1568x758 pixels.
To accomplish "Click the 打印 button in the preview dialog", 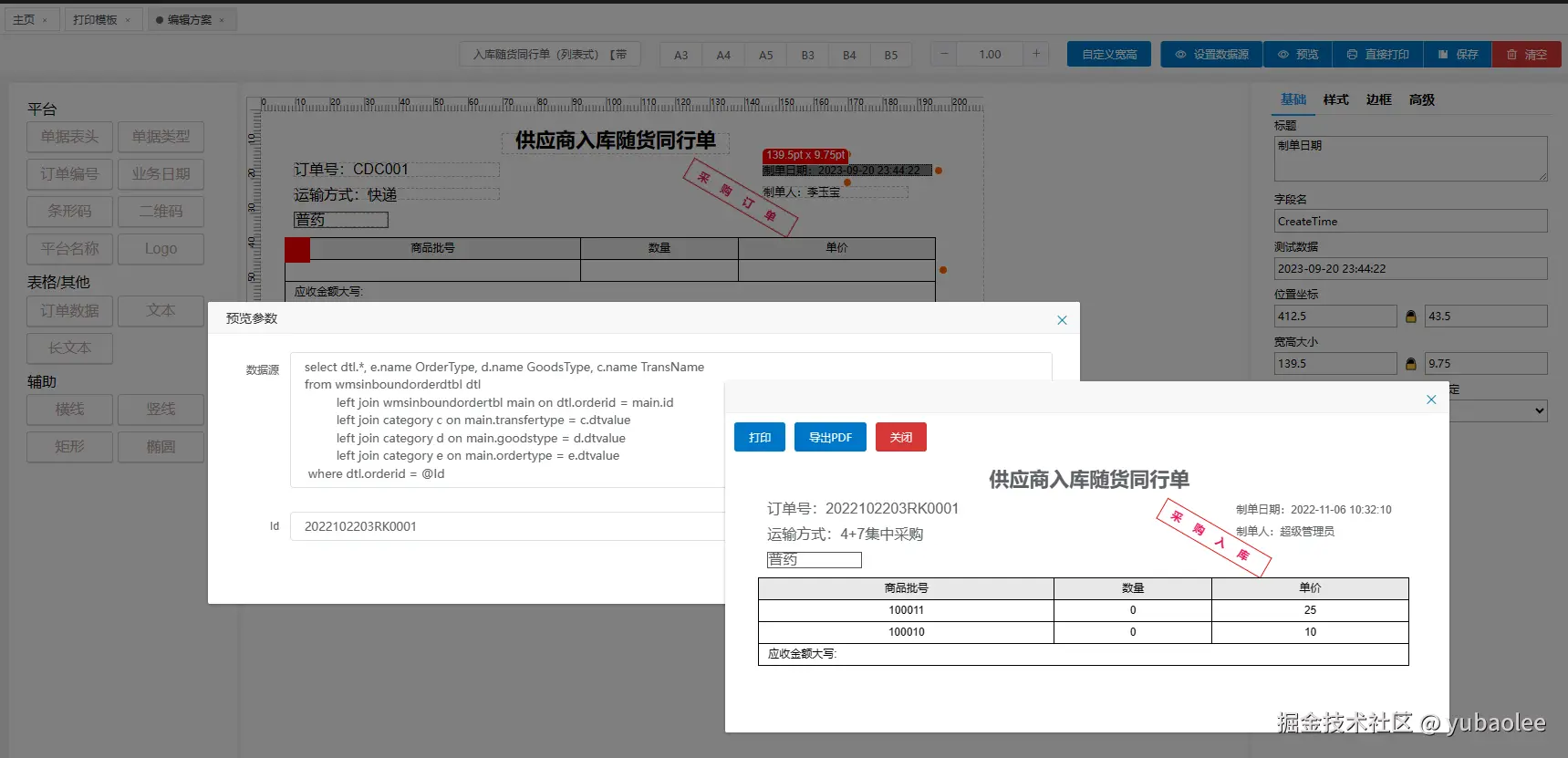I will [759, 438].
